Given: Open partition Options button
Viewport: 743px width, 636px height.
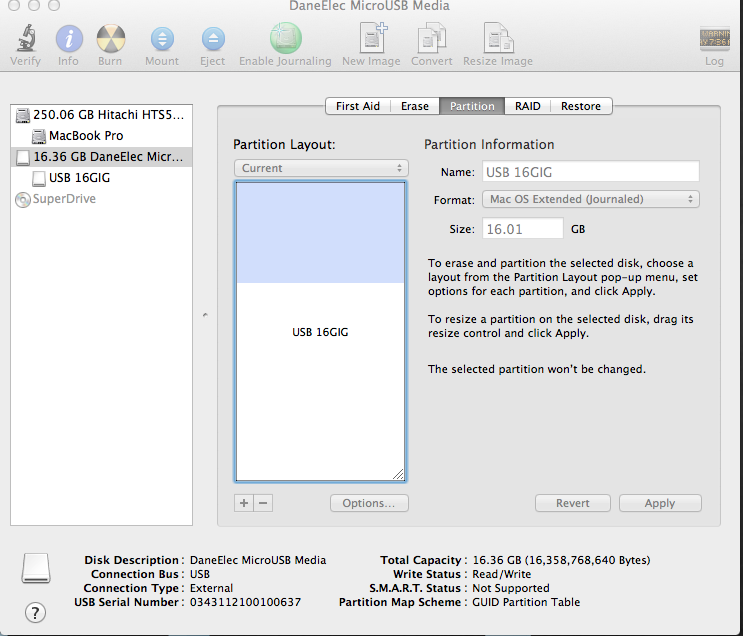Looking at the screenshot, I should click(x=369, y=503).
